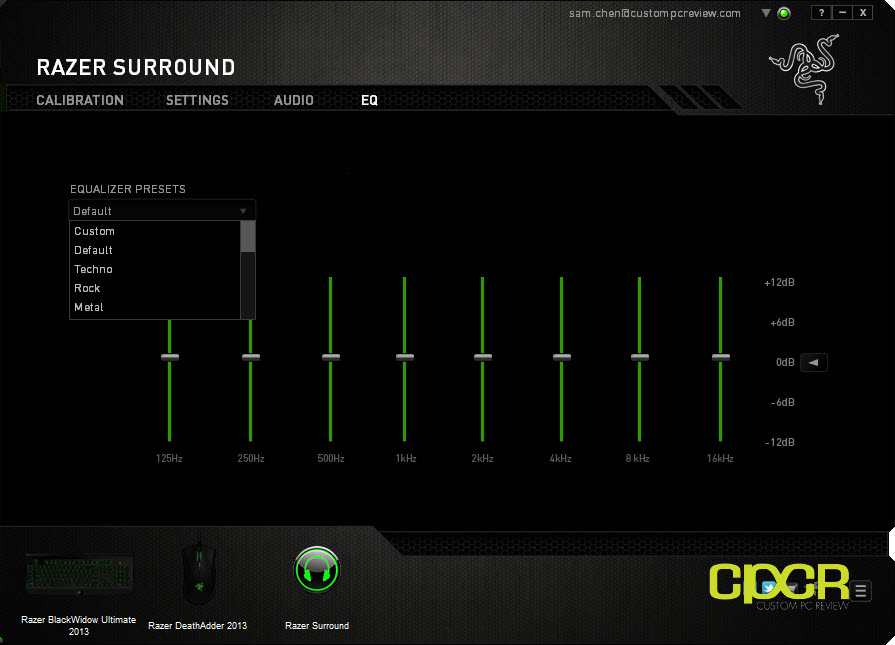Close the Razer Surround window

pyautogui.click(x=863, y=13)
